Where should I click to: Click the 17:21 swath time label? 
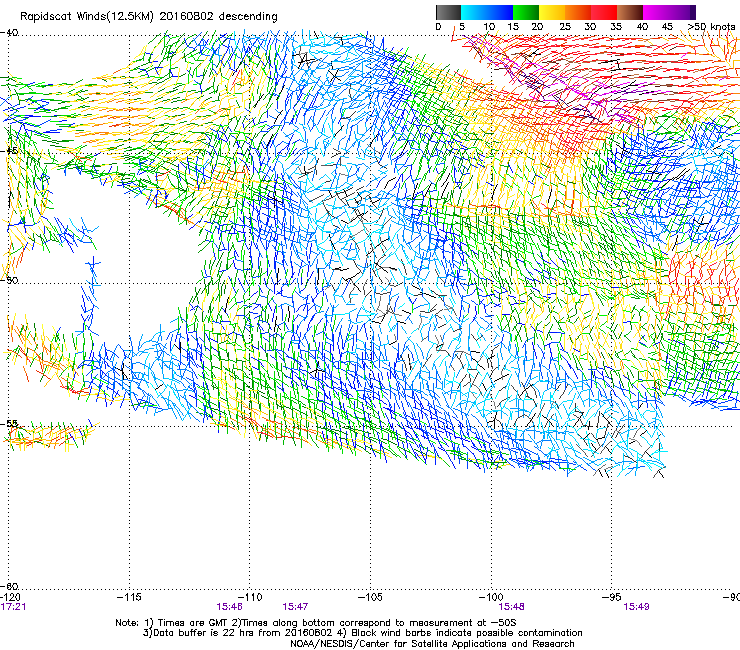(13, 607)
